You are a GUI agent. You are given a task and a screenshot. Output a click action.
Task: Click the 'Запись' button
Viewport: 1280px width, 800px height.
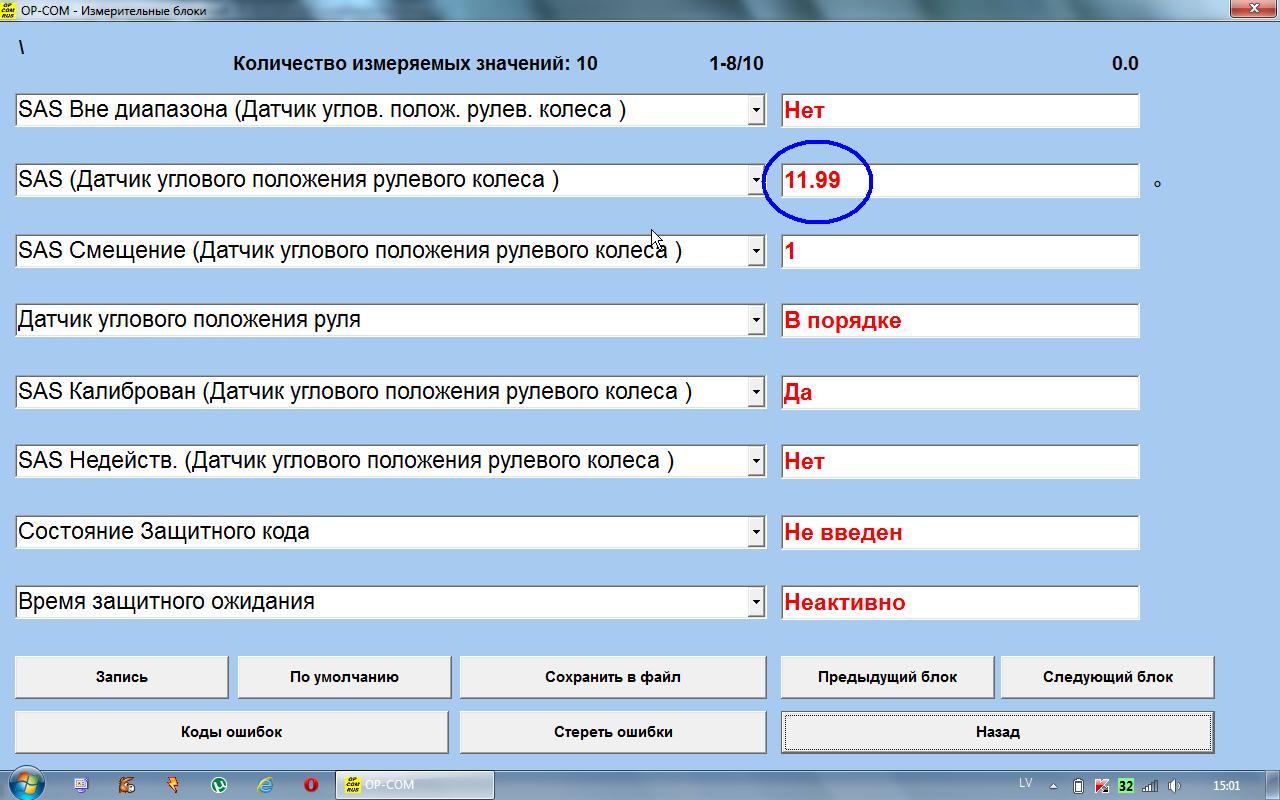(x=121, y=677)
